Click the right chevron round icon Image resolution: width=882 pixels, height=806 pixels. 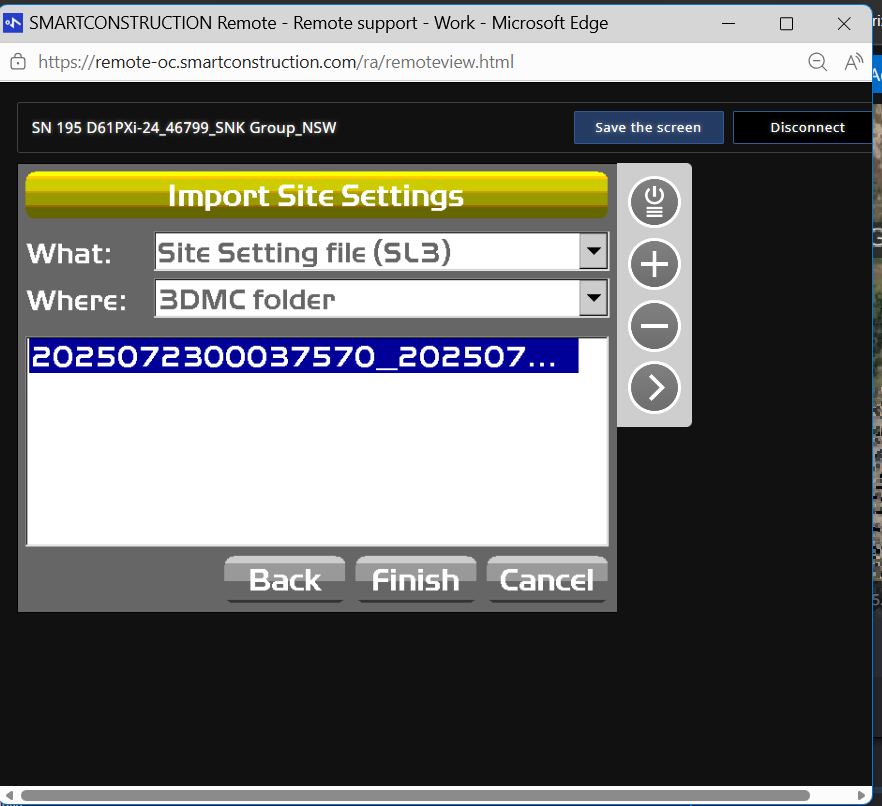pyautogui.click(x=654, y=388)
